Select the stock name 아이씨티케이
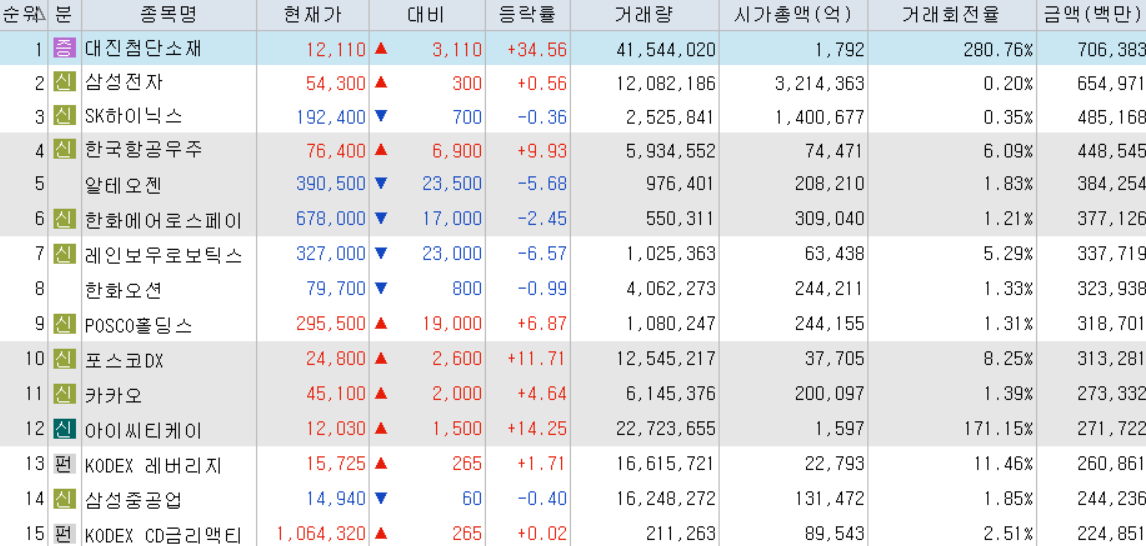This screenshot has height=546, width=1146. coord(143,429)
